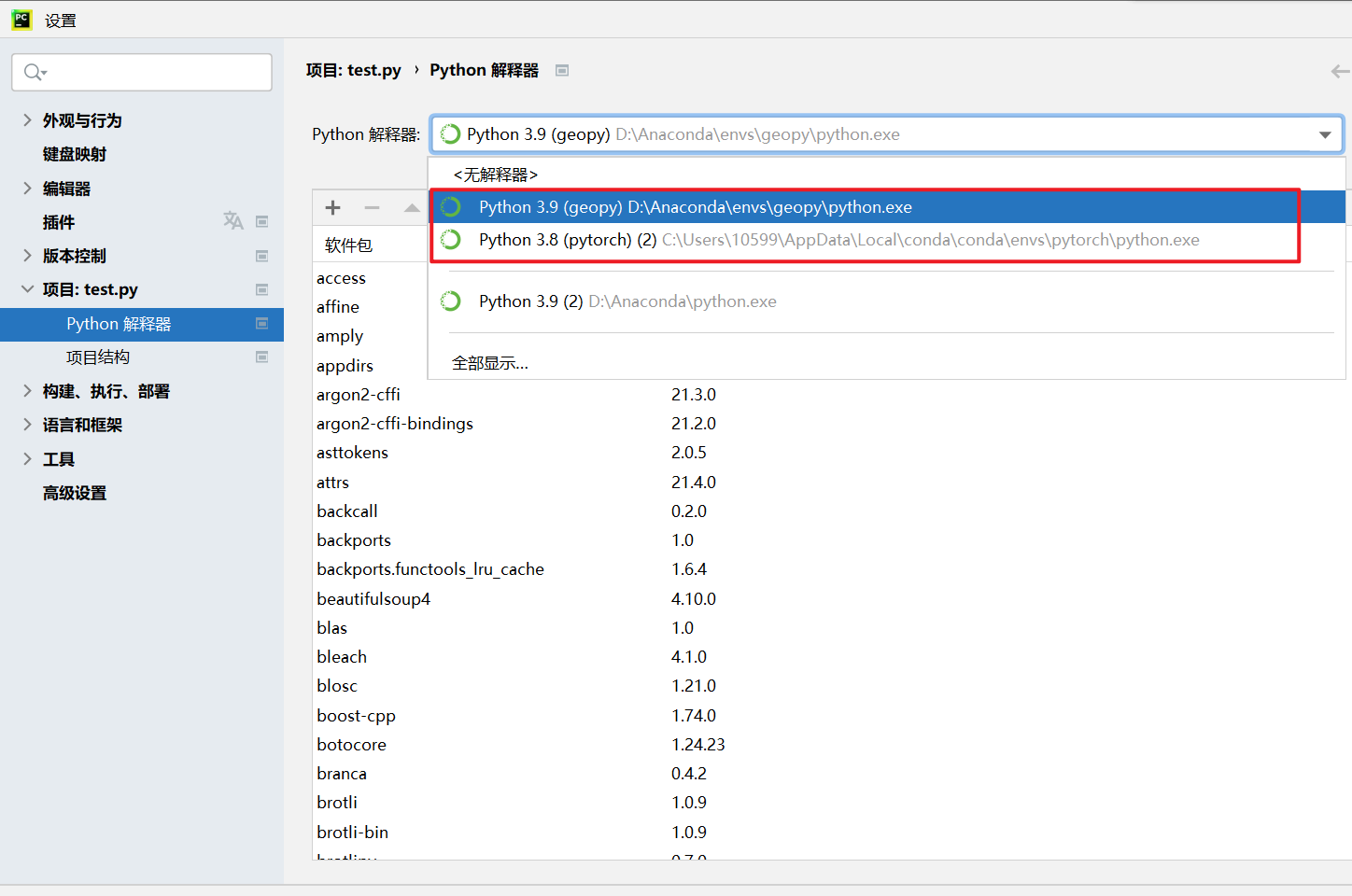This screenshot has height=896, width=1352.
Task: Click project-level icon next to 版本控制
Action: coord(262,256)
